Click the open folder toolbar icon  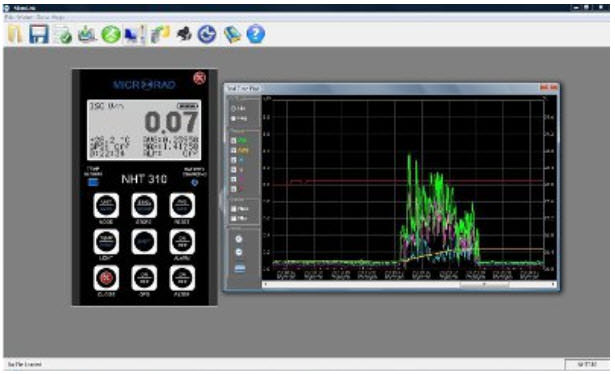coord(15,34)
